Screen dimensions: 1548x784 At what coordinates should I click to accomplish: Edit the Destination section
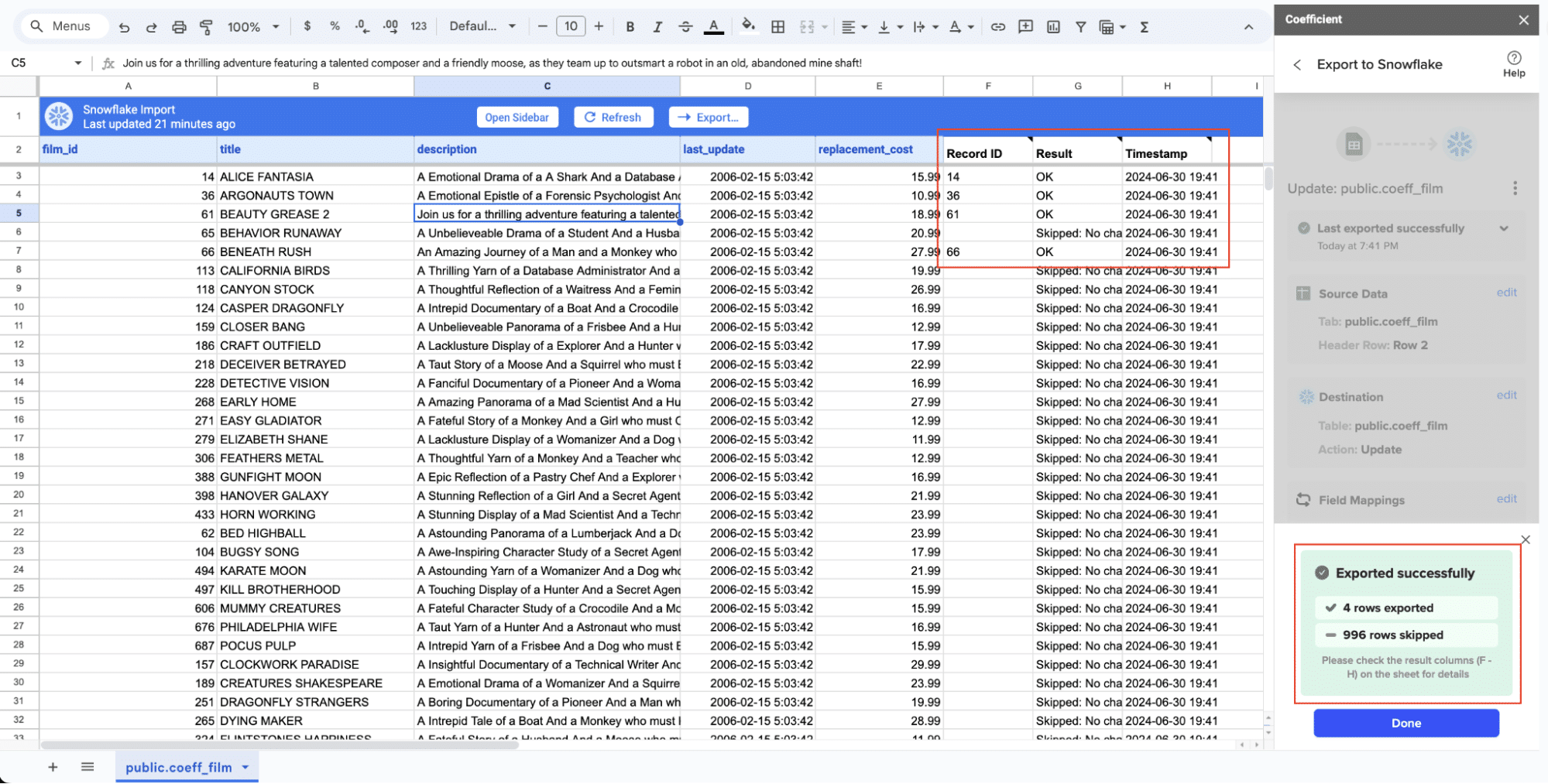pyautogui.click(x=1506, y=395)
